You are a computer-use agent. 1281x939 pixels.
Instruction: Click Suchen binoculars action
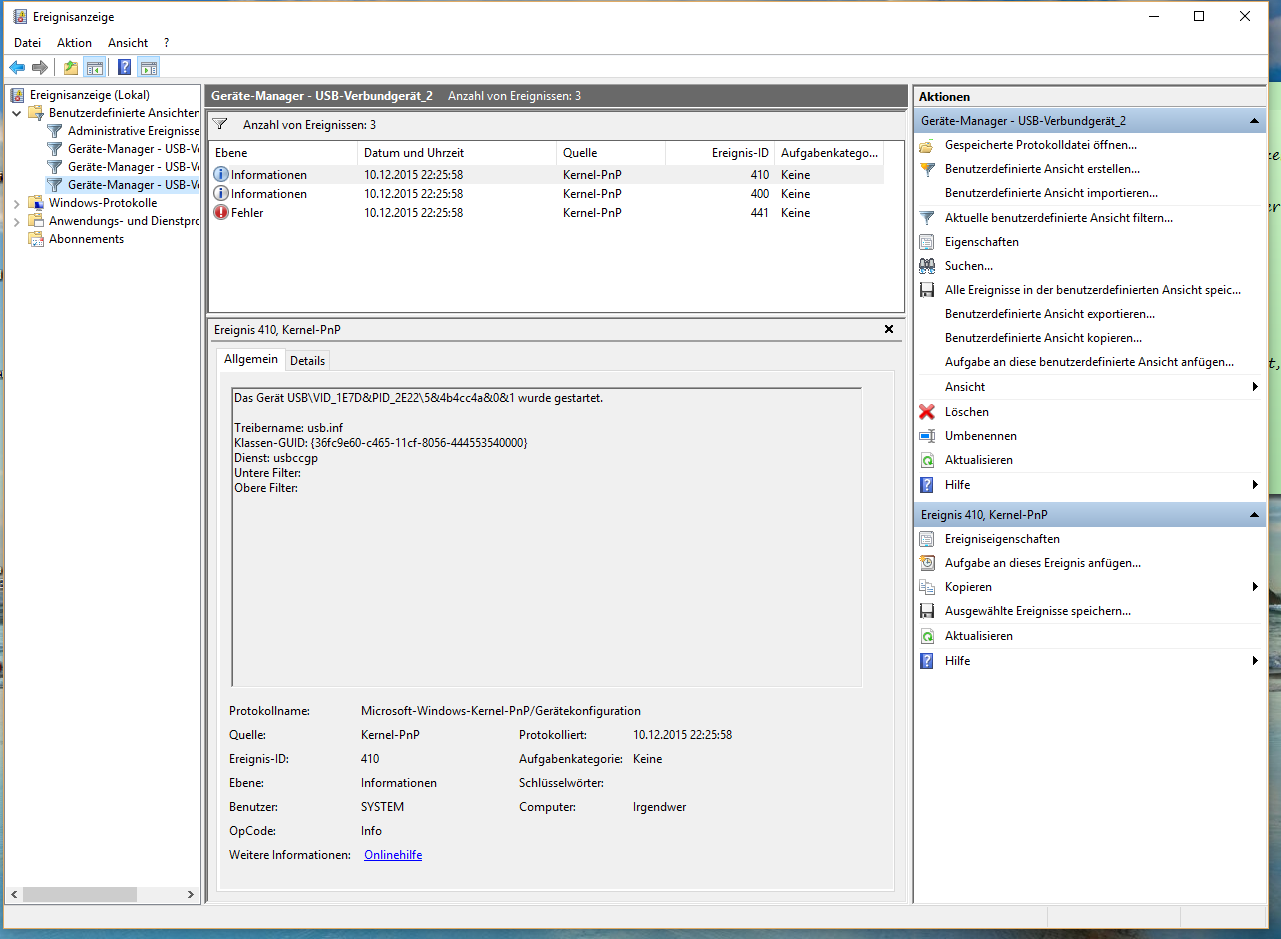(x=968, y=266)
